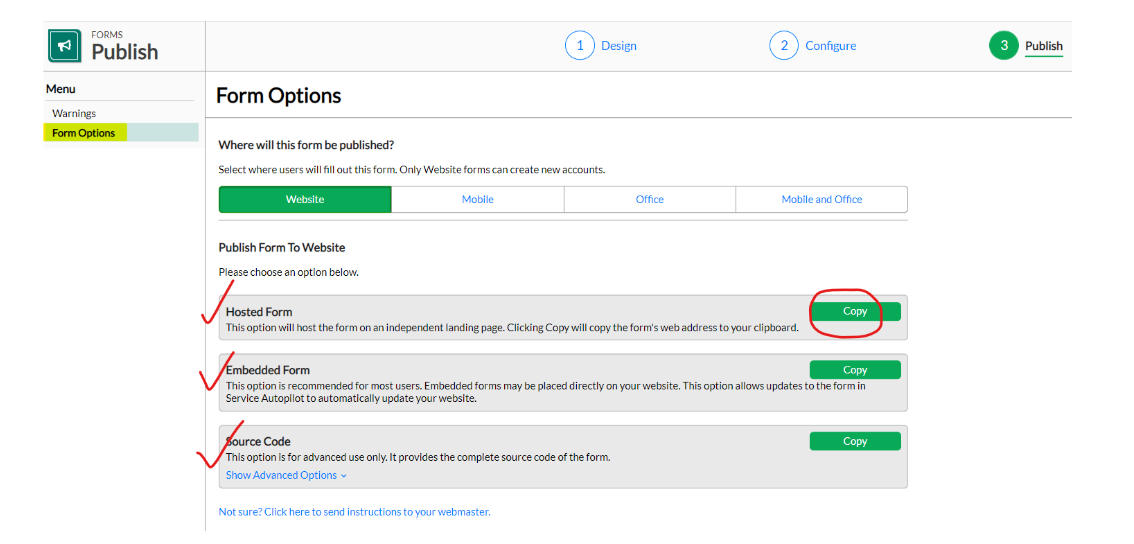Image resolution: width=1134 pixels, height=544 pixels.
Task: Expand Show Advanced Options
Action: point(286,475)
